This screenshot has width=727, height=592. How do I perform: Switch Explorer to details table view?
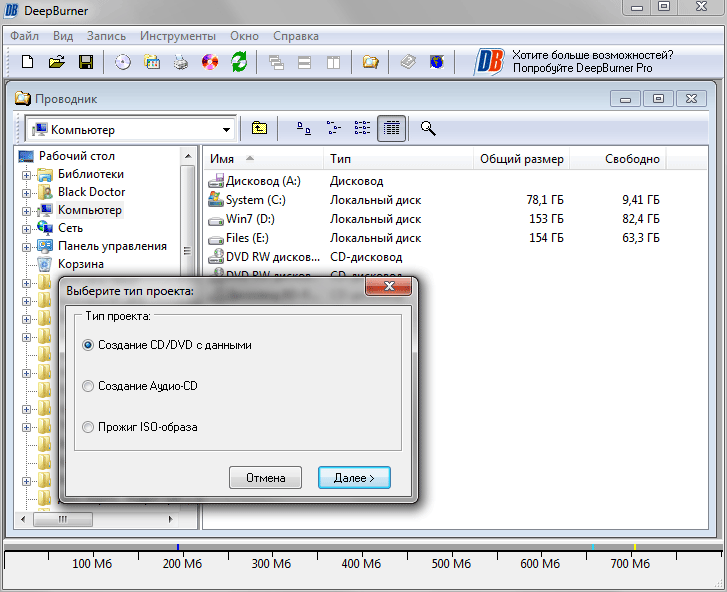tap(392, 128)
